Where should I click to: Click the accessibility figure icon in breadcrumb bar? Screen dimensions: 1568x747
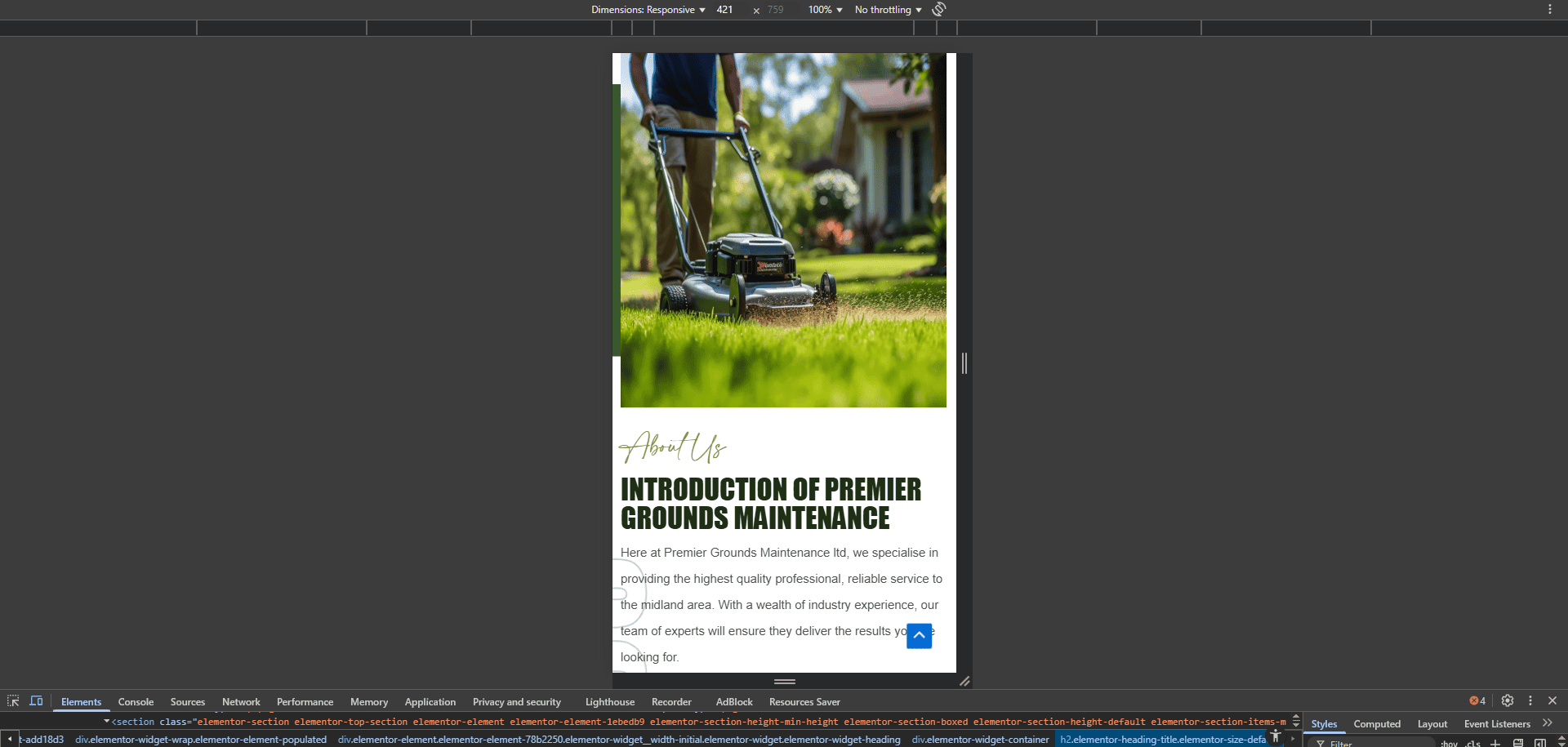point(1276,736)
